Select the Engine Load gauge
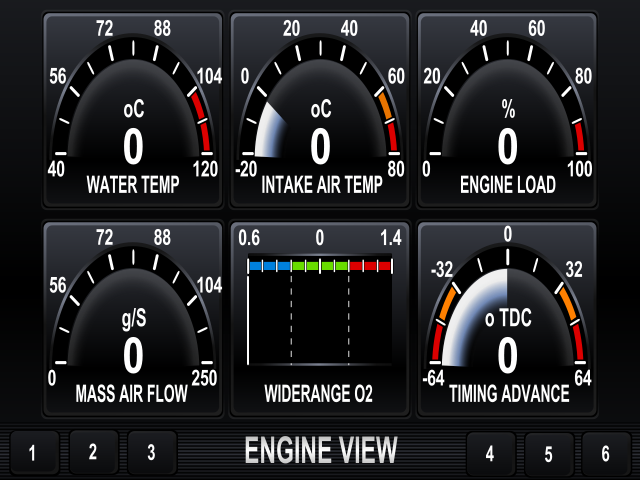640x480 pixels. click(x=507, y=110)
